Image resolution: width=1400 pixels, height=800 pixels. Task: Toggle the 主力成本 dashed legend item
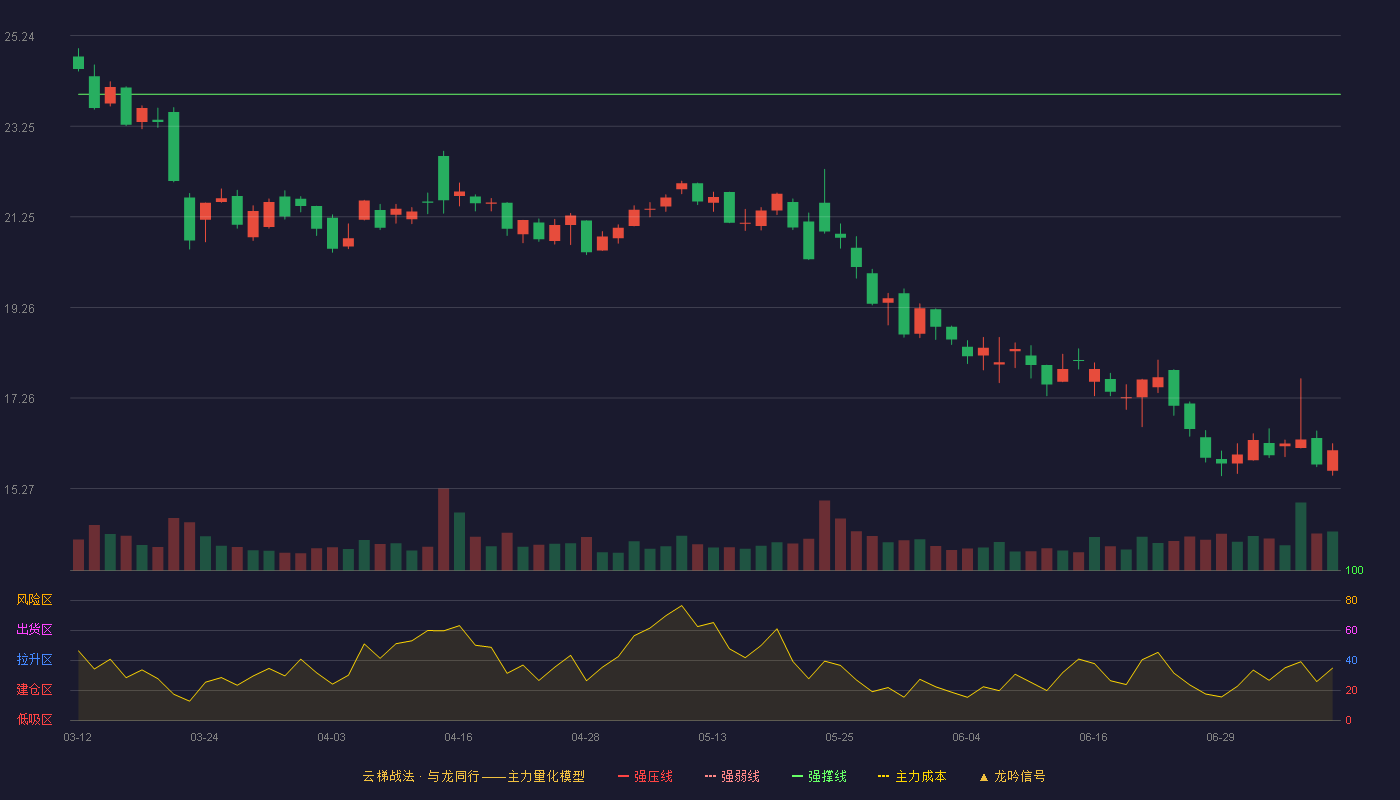coord(912,776)
